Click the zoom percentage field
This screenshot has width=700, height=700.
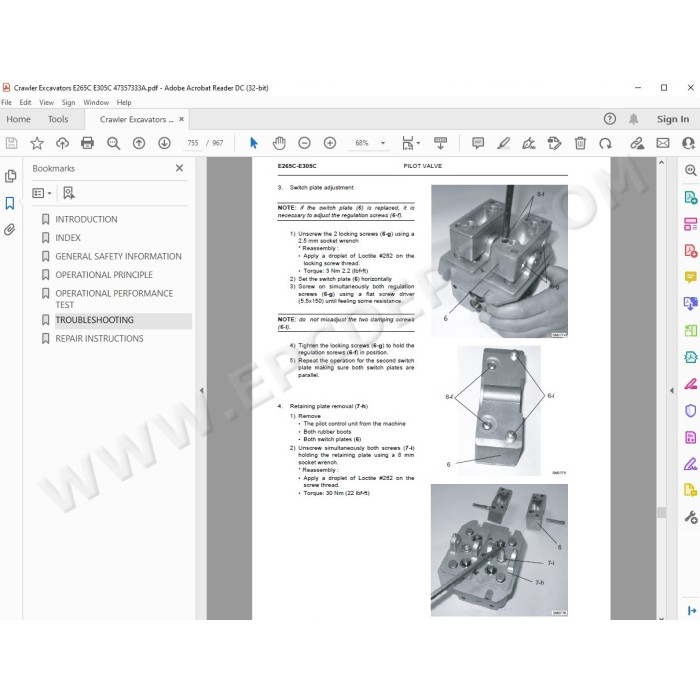(362, 143)
